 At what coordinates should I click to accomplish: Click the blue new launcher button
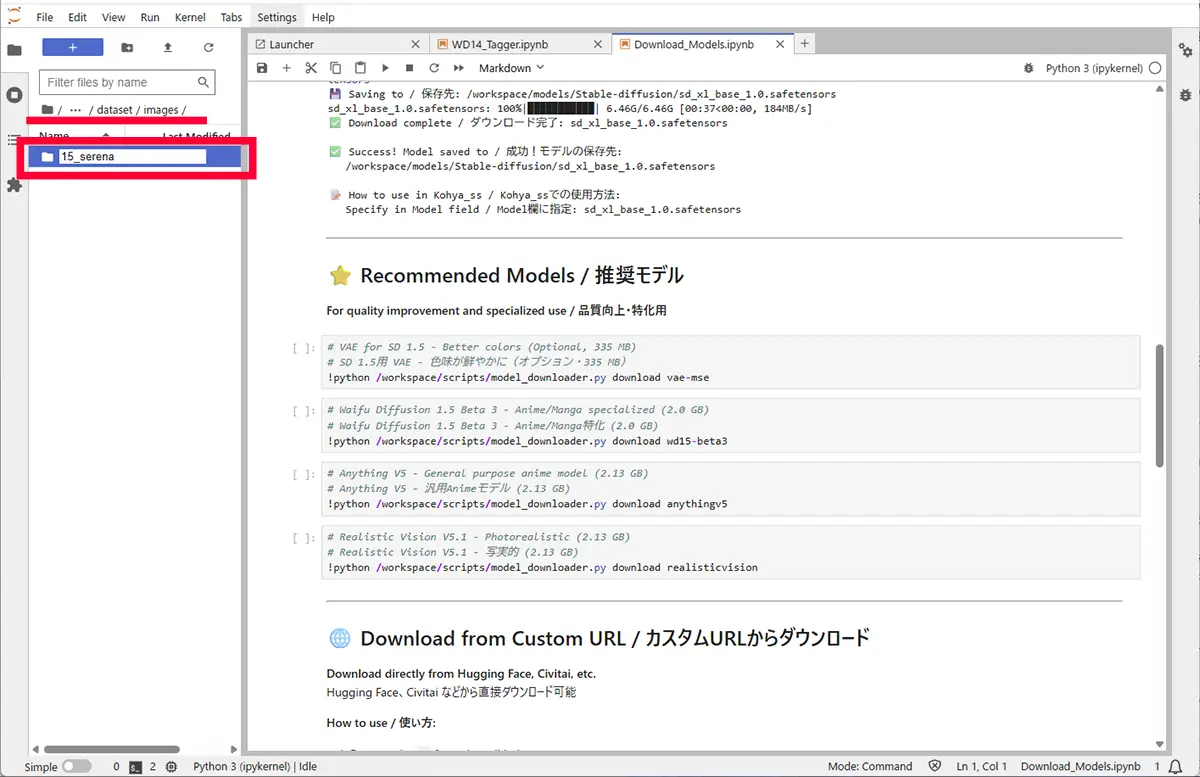pyautogui.click(x=72, y=47)
